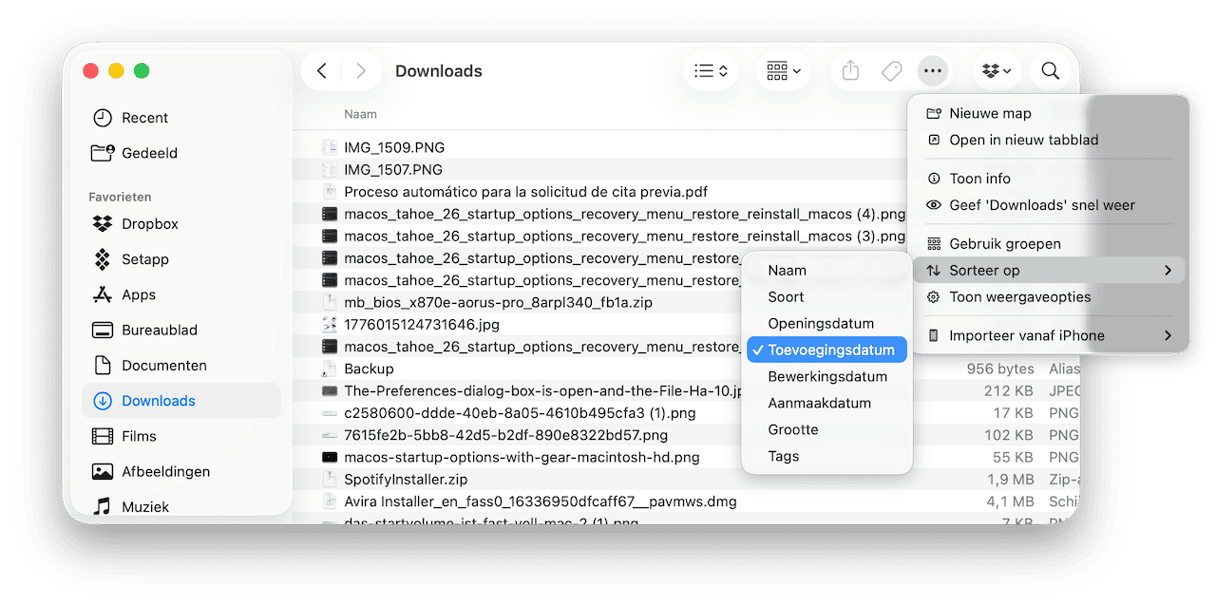Sort by Naam in the submenu
The height and width of the screenshot is (606, 1216).
click(x=827, y=270)
